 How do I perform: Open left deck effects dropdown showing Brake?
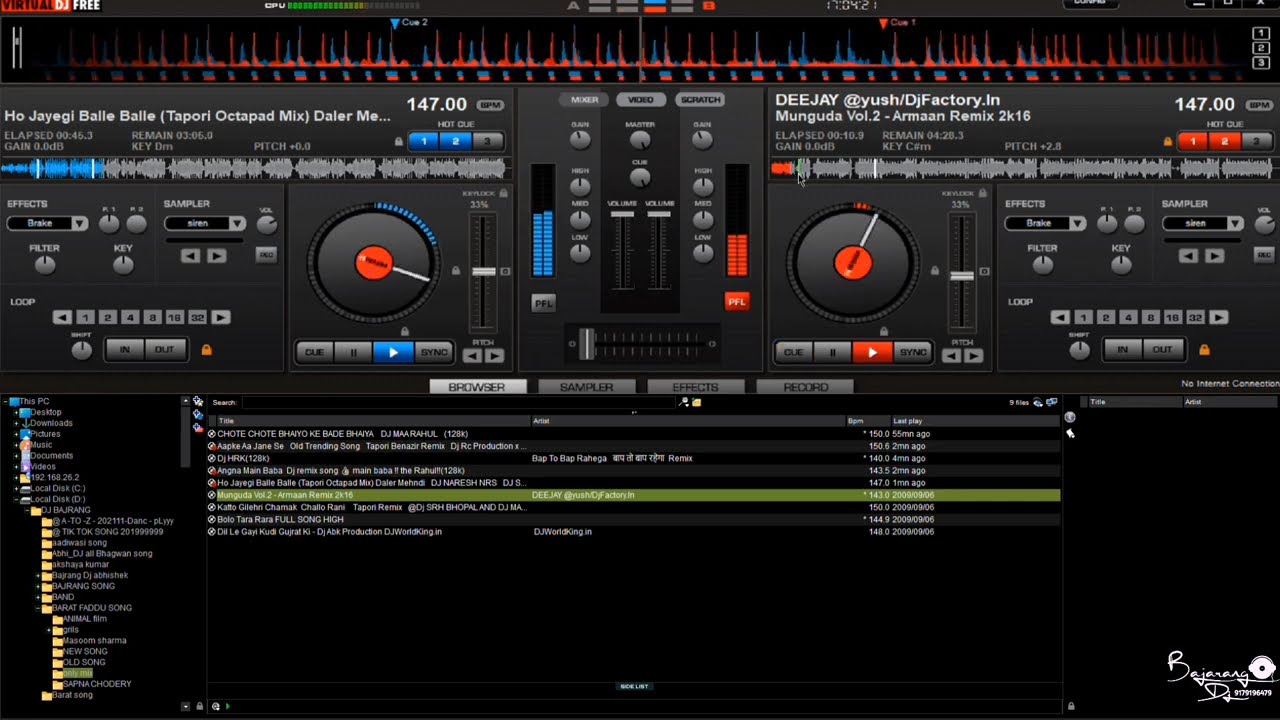pyautogui.click(x=47, y=223)
